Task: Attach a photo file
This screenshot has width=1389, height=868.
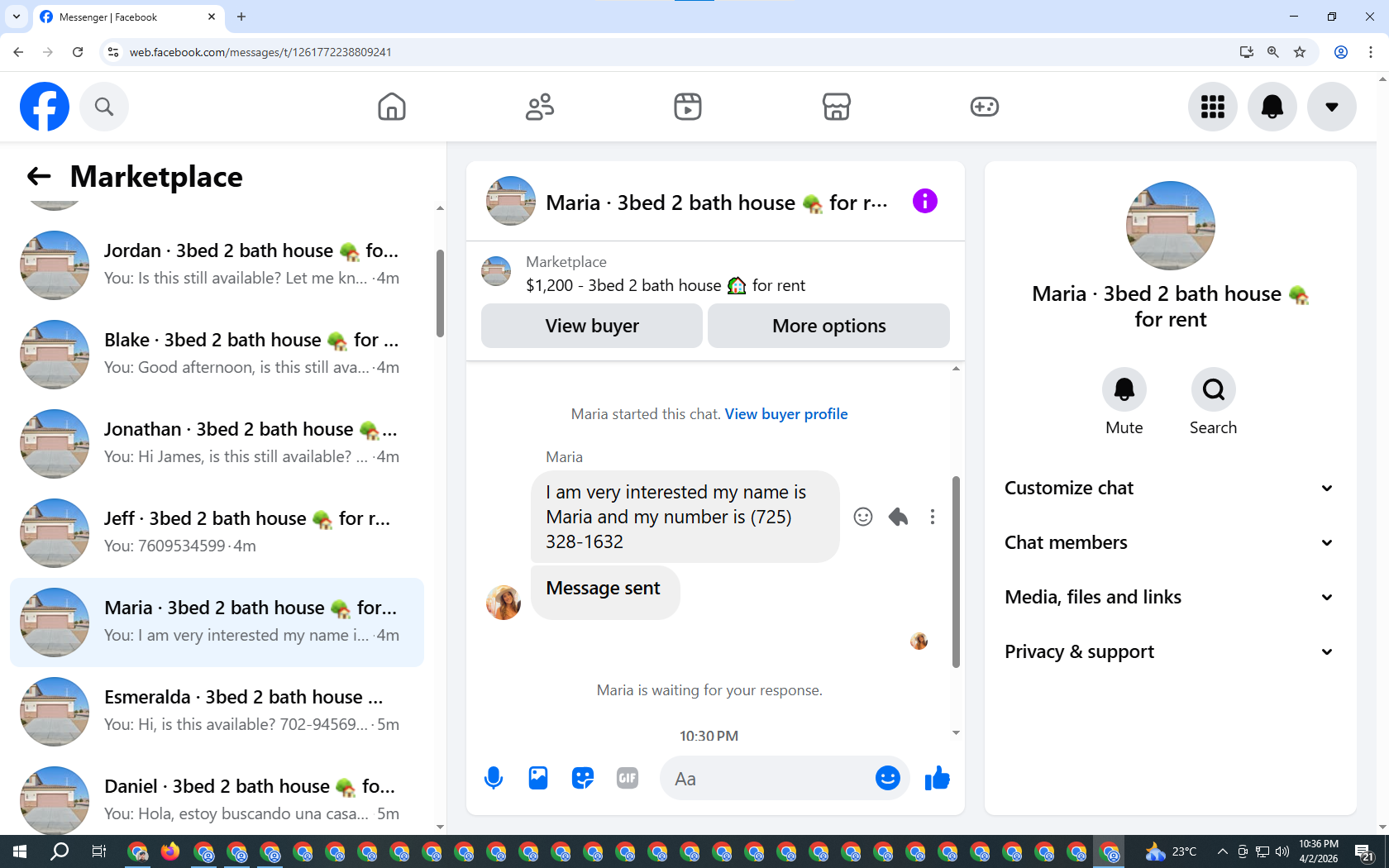Action: click(x=538, y=778)
